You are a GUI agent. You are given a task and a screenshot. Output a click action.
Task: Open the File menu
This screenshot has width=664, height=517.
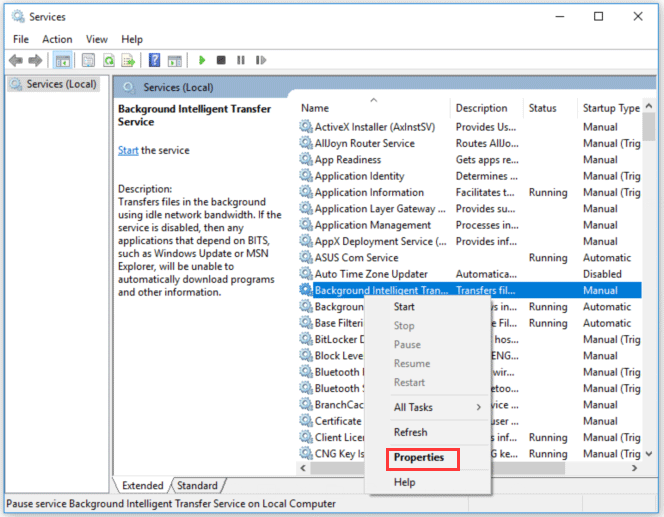point(21,39)
